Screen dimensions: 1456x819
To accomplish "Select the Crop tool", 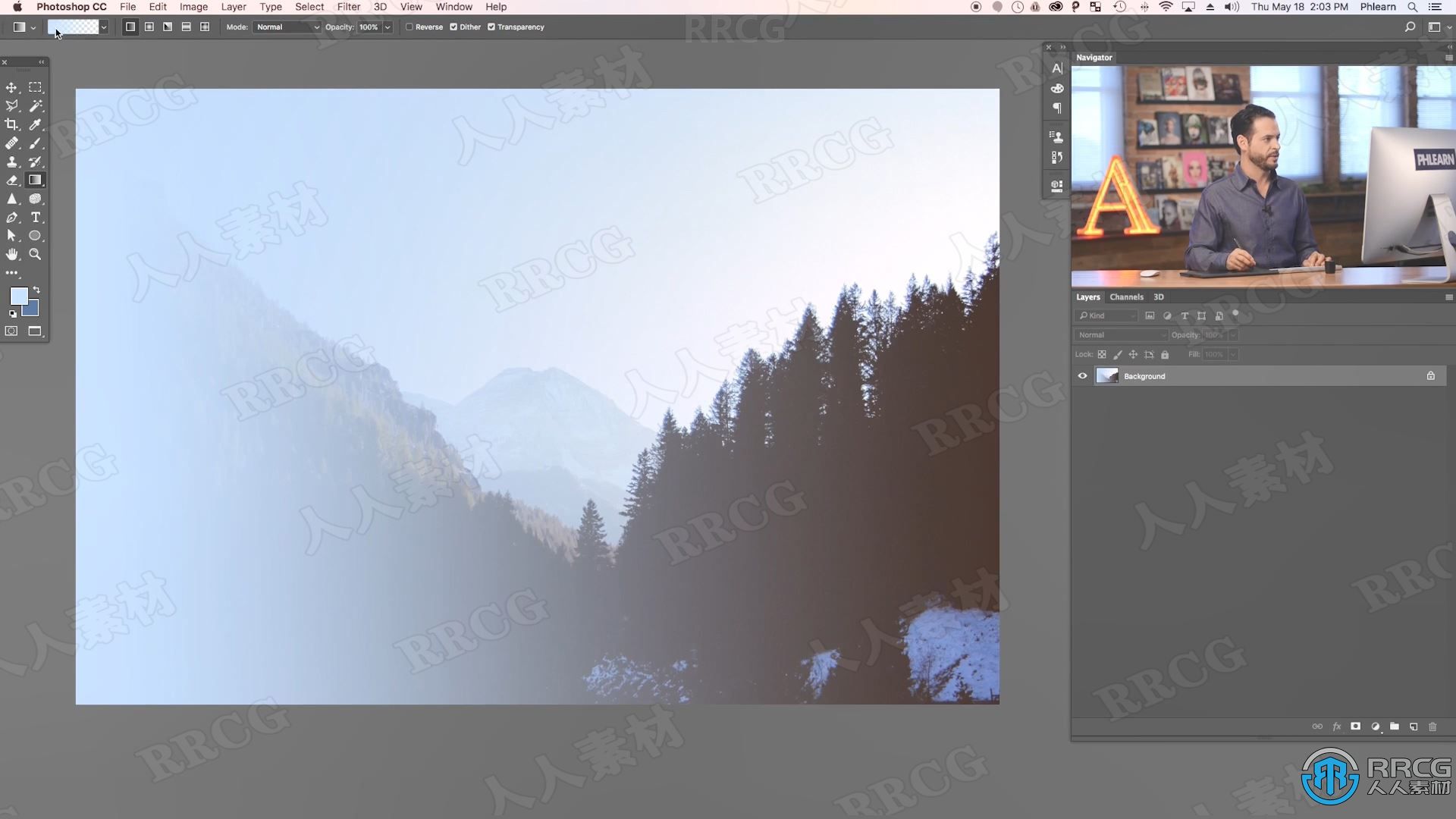I will tap(12, 124).
